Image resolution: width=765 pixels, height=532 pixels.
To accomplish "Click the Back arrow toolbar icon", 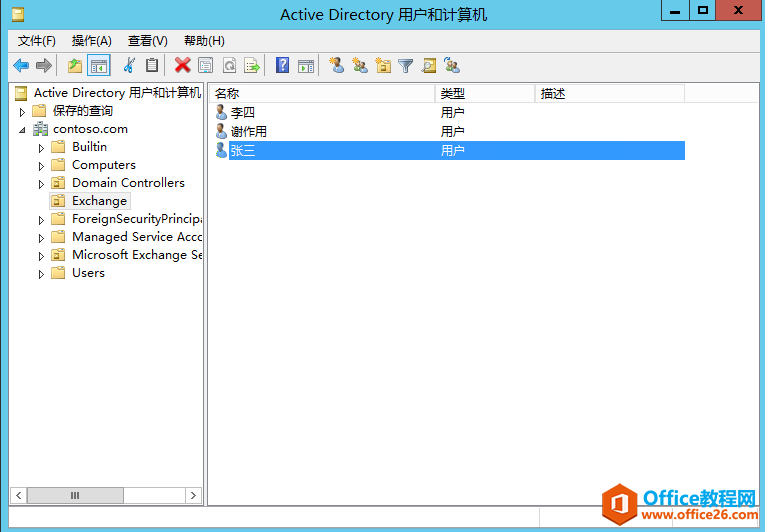I will coord(21,65).
